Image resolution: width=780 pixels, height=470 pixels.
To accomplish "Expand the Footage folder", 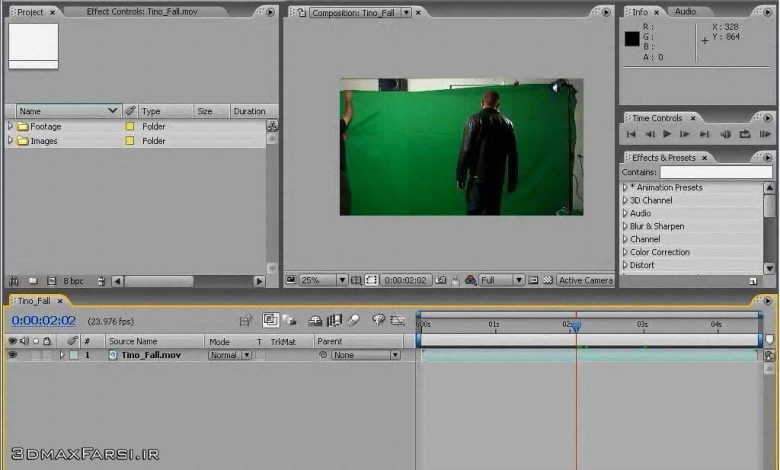I will click(11, 127).
